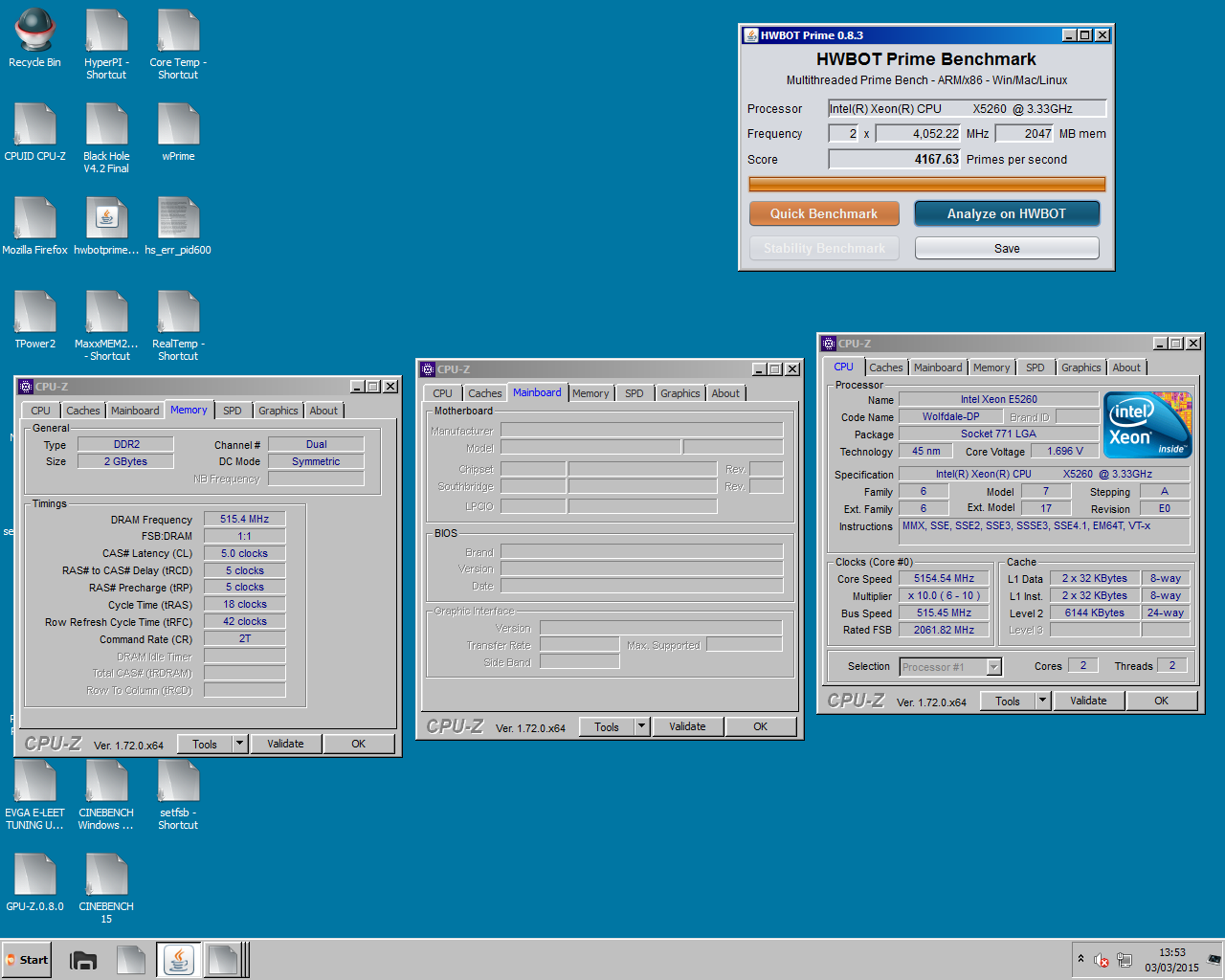The height and width of the screenshot is (980, 1225).
Task: Launch TPower2 desktop icon
Action: pos(34,320)
